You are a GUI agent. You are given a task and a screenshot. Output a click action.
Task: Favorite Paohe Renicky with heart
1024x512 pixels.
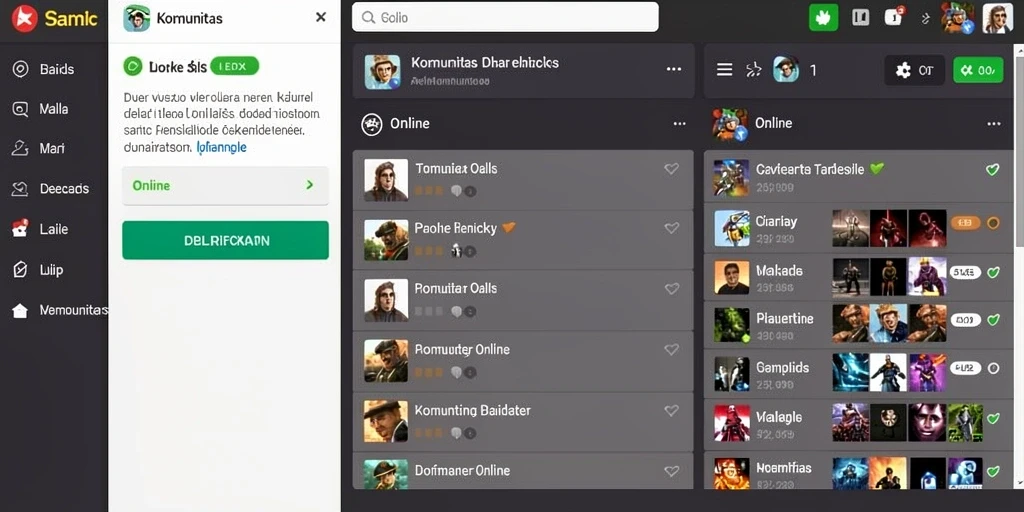click(671, 228)
